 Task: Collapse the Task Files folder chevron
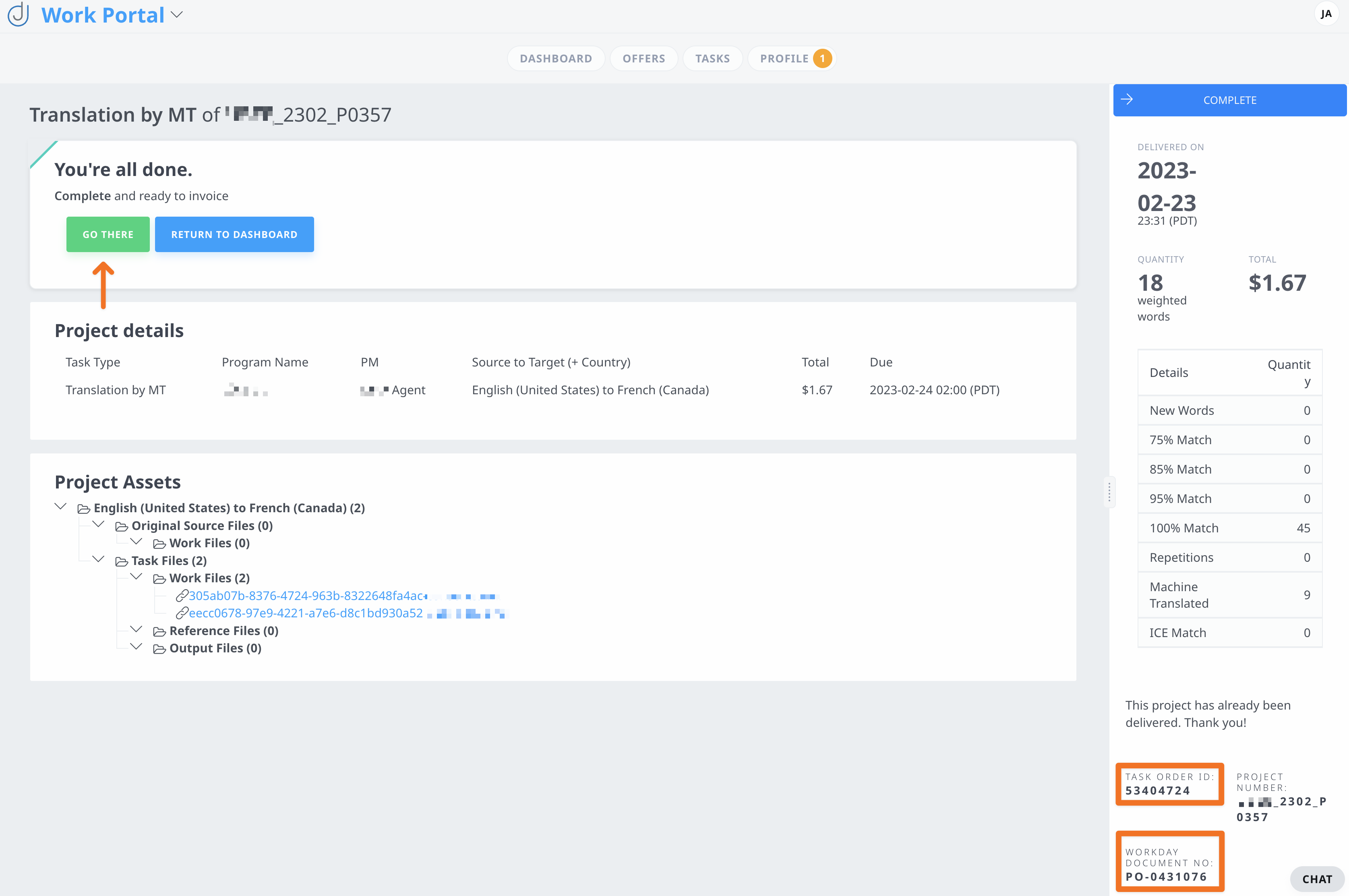[x=98, y=559]
